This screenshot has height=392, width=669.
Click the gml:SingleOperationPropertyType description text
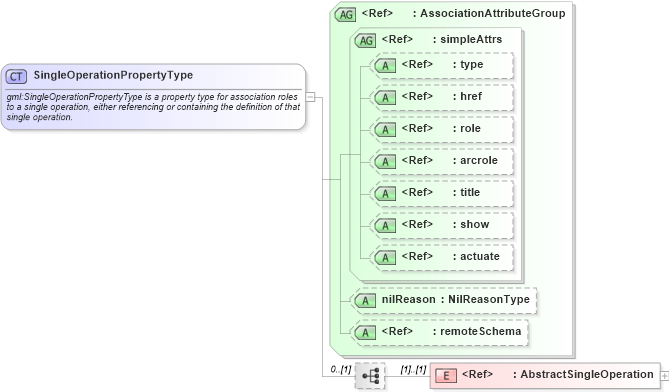click(153, 107)
